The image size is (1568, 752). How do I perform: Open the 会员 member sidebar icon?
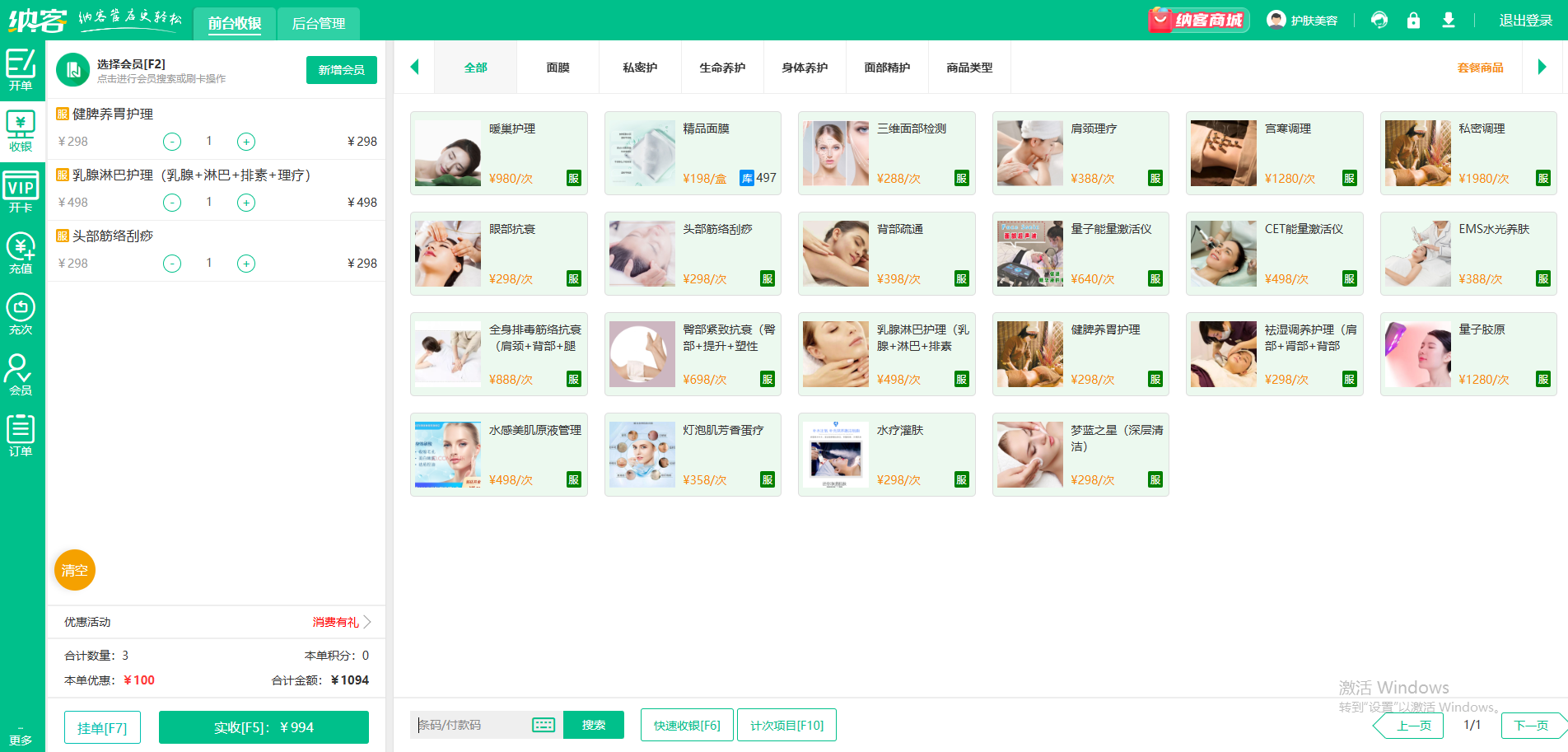tap(21, 376)
